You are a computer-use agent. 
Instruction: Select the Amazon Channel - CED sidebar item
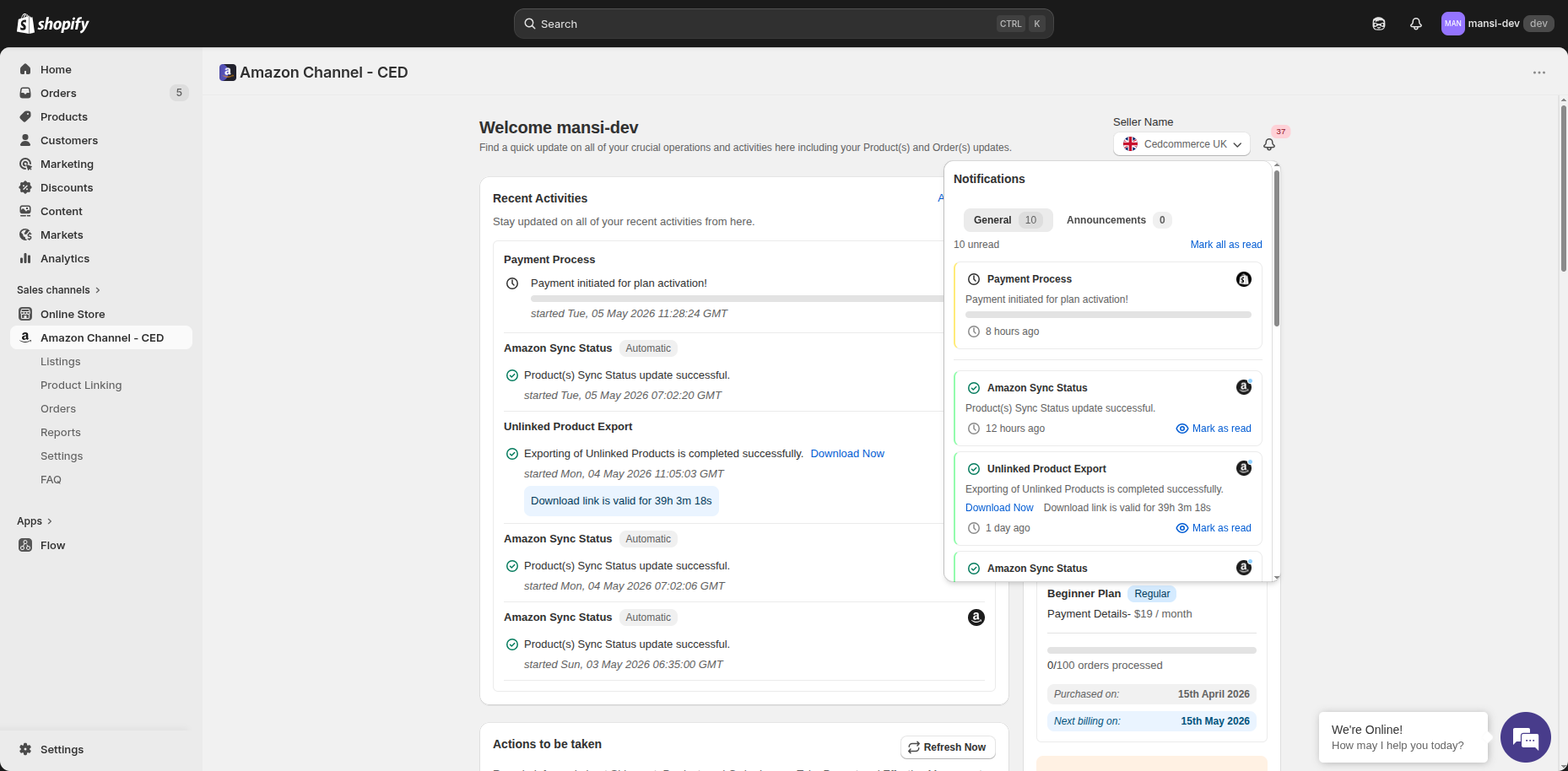point(101,337)
